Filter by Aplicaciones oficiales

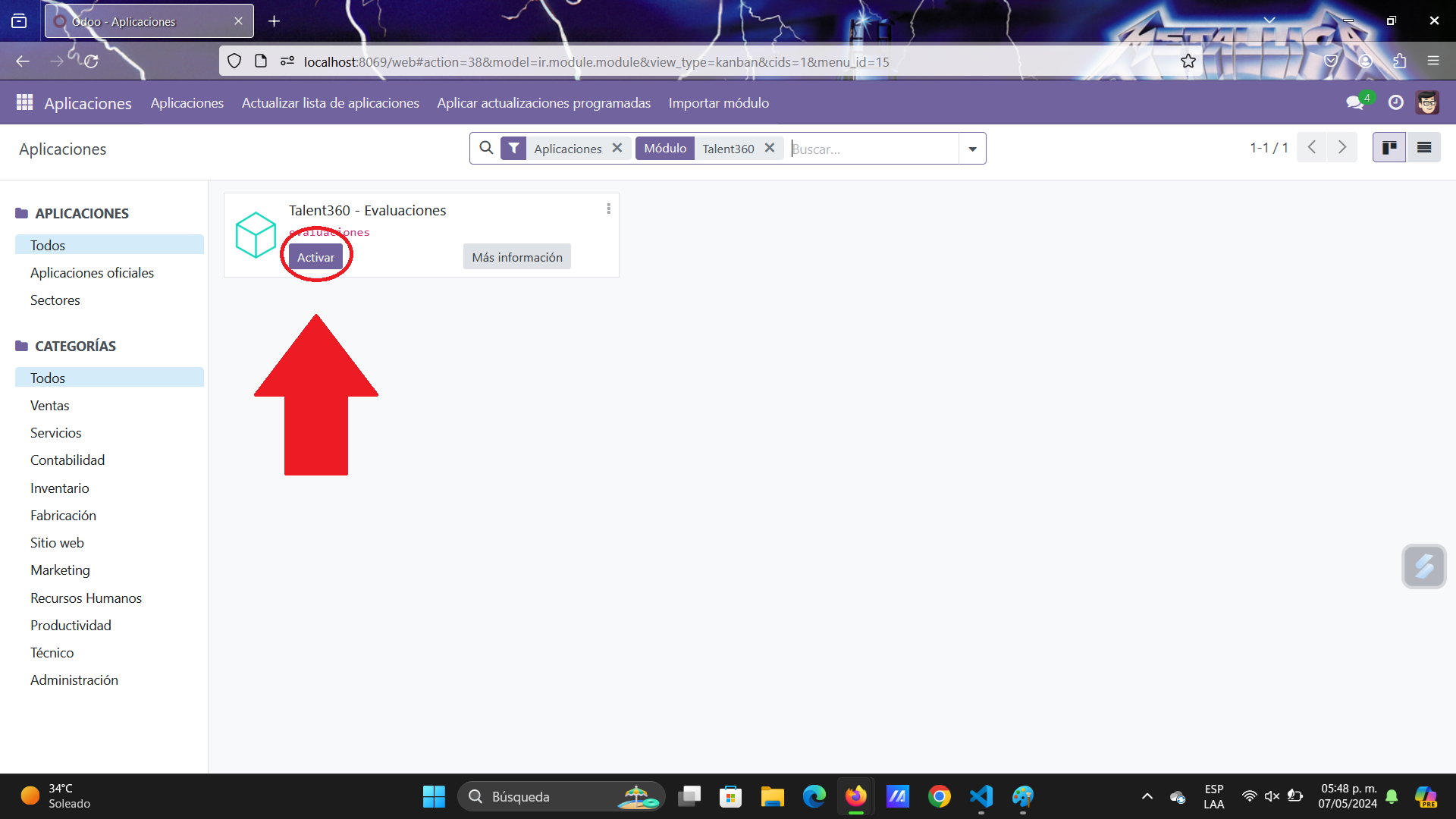(109, 272)
